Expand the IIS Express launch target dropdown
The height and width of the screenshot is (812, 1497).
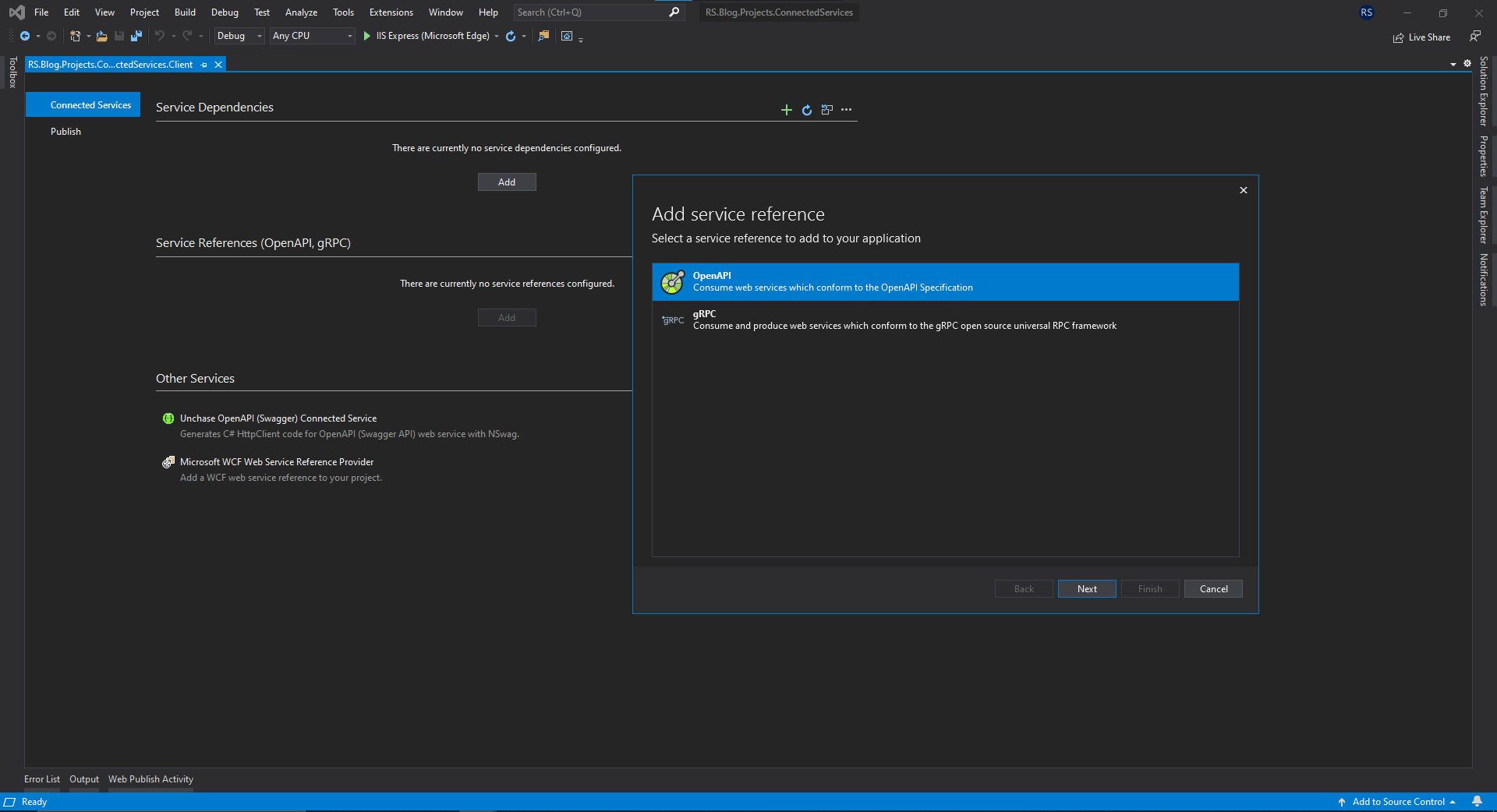497,36
